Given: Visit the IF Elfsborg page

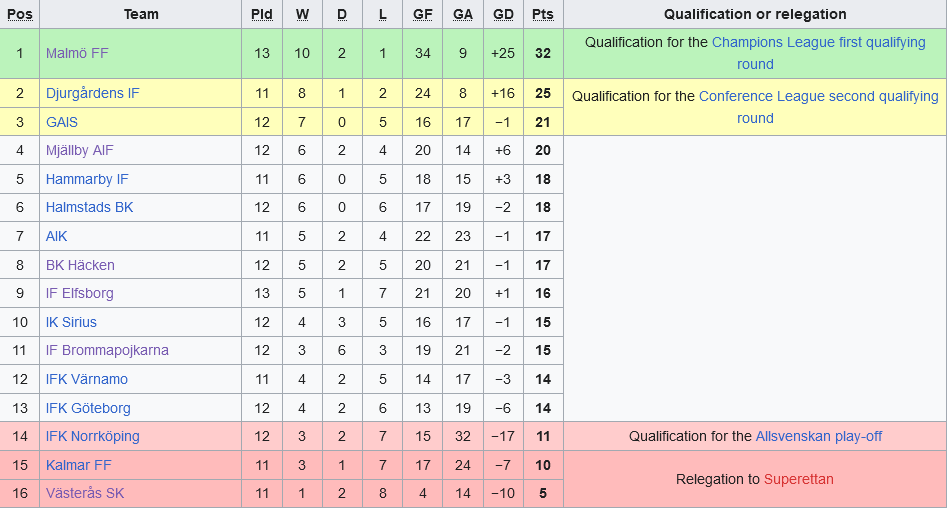Looking at the screenshot, I should click(x=80, y=293).
